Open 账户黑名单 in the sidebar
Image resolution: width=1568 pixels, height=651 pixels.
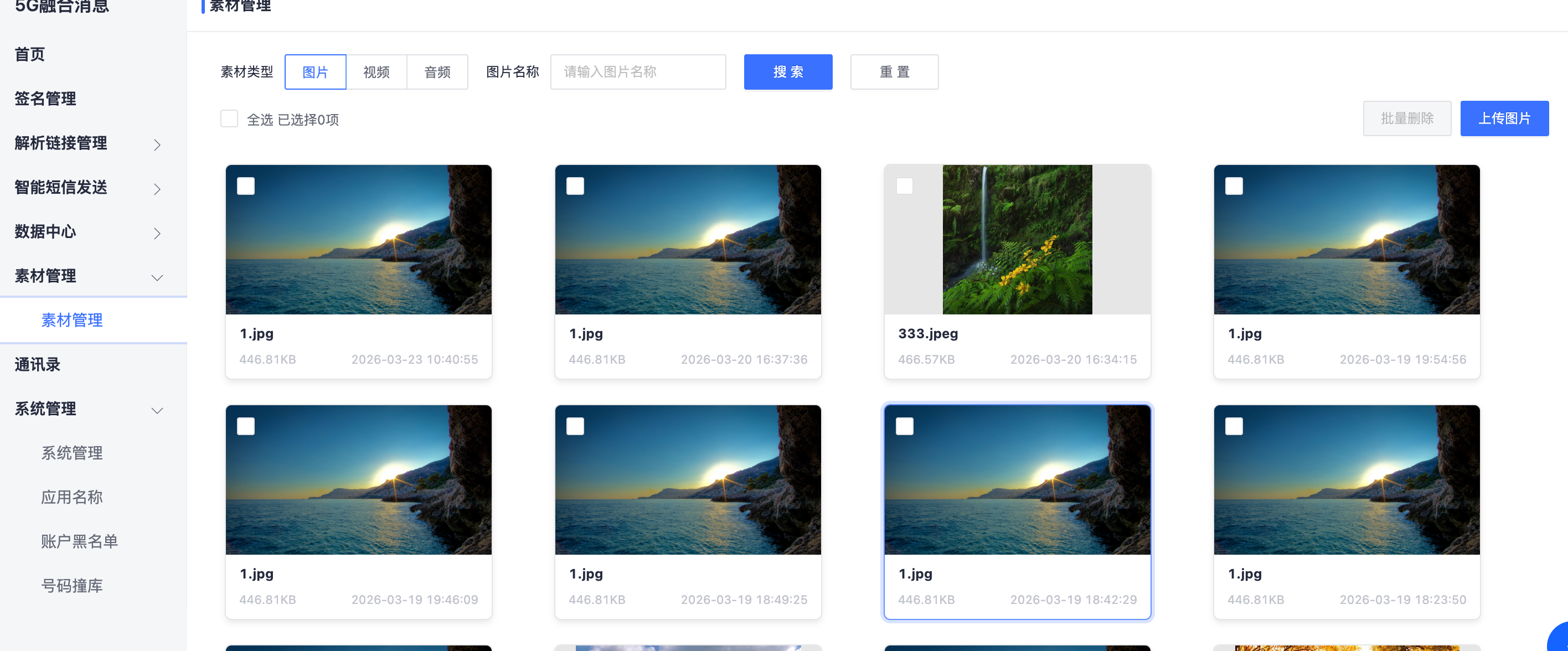click(x=79, y=541)
